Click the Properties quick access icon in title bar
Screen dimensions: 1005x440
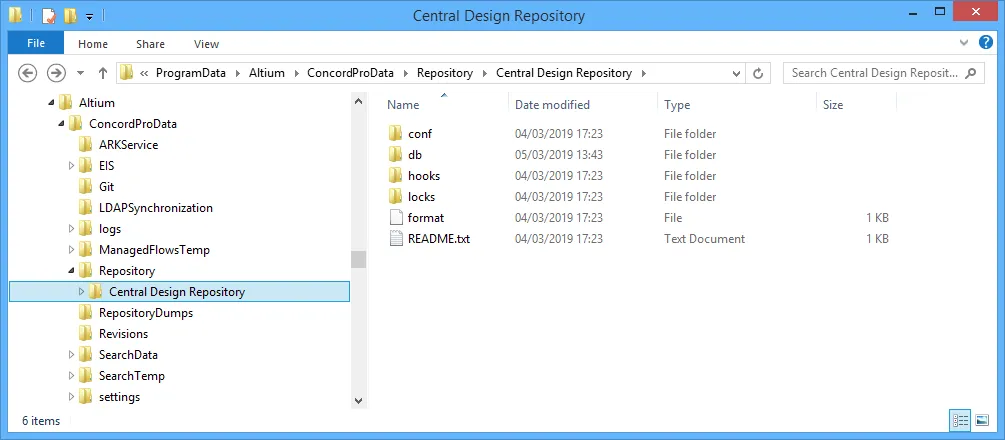49,15
